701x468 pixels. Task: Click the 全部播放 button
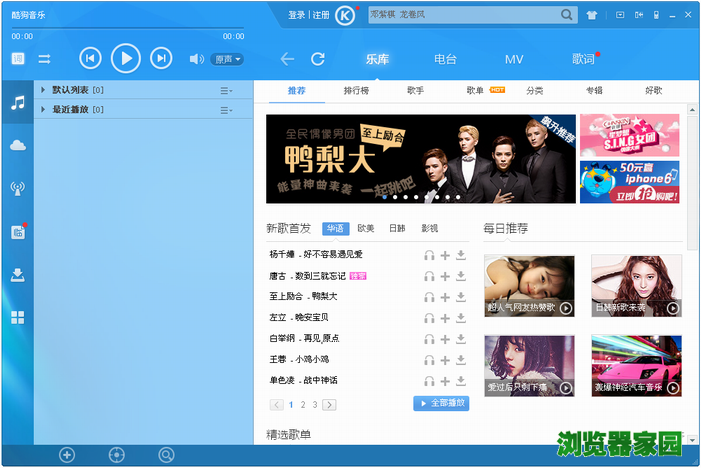click(x=441, y=404)
